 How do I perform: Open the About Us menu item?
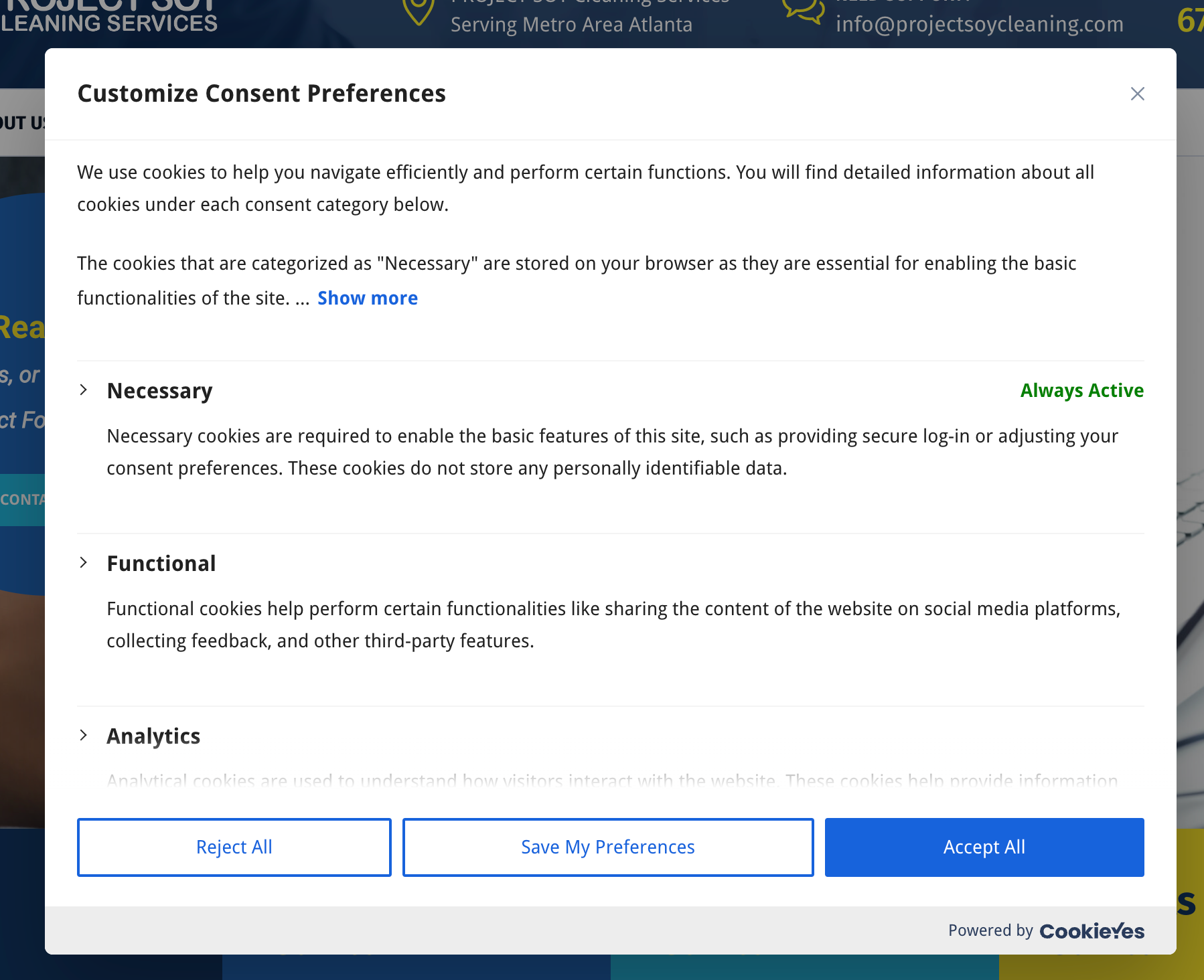coord(22,123)
